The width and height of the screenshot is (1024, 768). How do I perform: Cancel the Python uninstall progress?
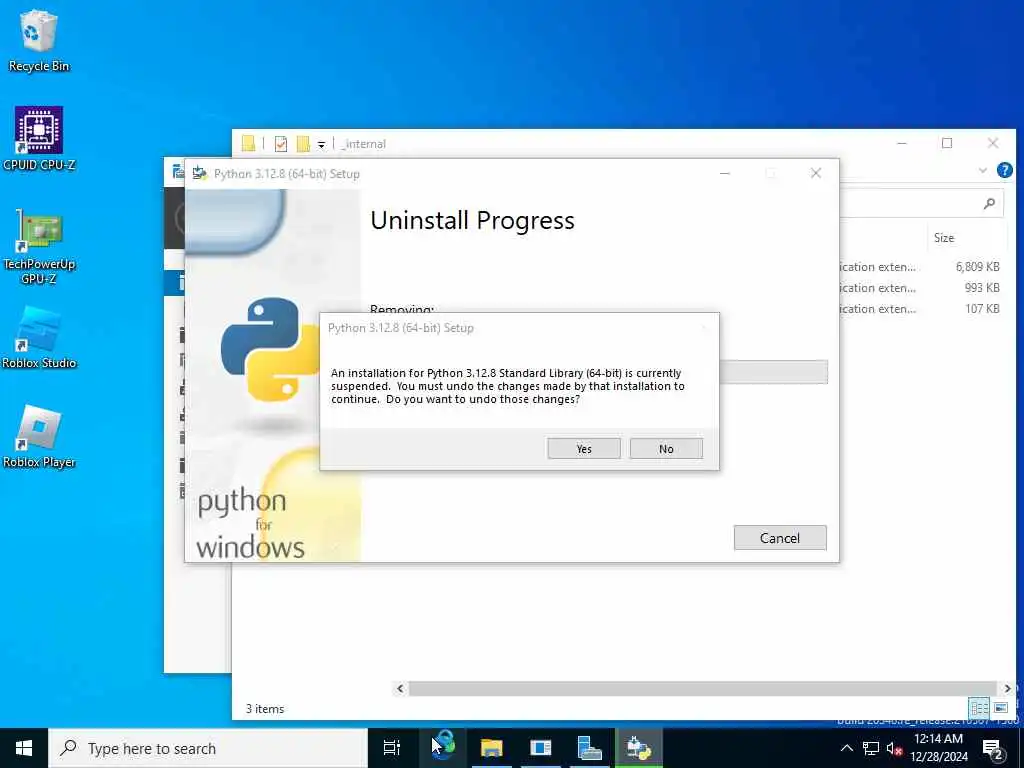(780, 537)
